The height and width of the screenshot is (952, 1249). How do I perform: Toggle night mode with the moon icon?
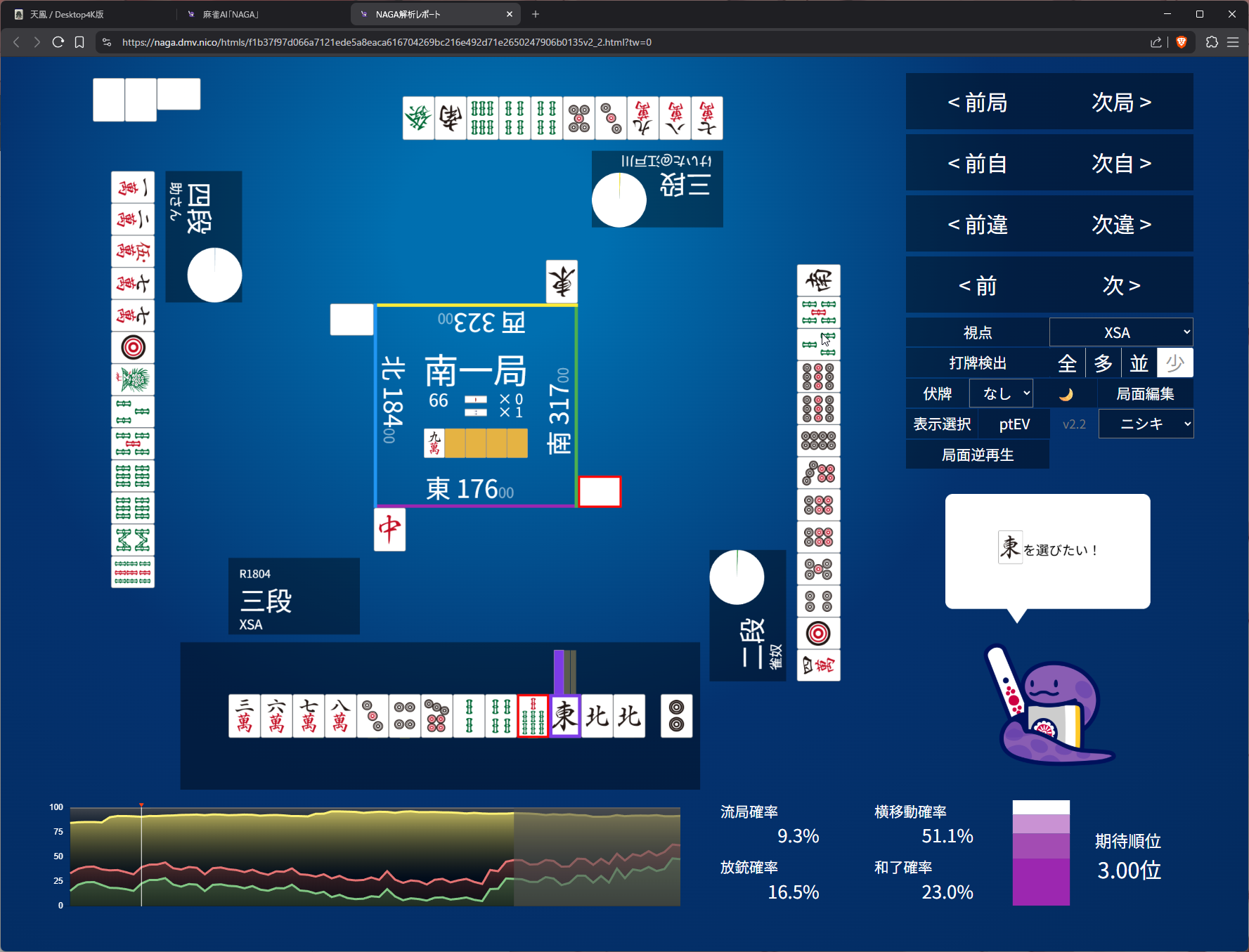click(1066, 394)
